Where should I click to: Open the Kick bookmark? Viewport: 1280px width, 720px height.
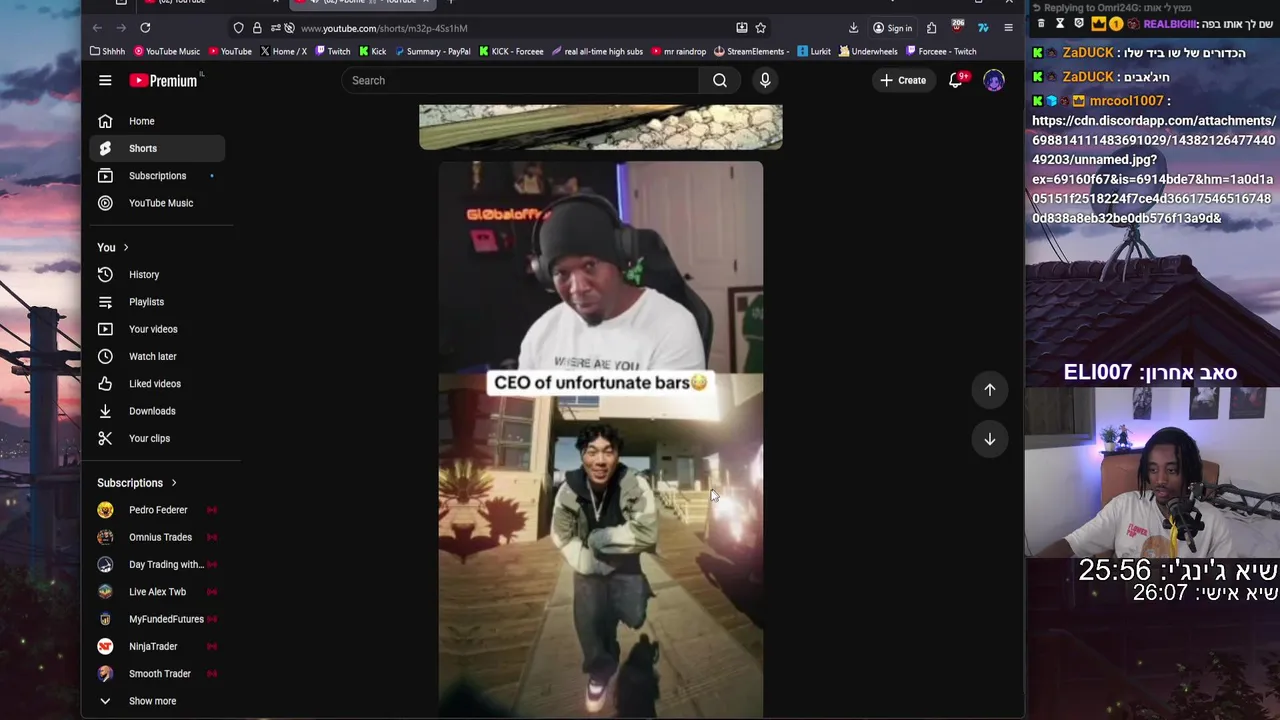(372, 51)
